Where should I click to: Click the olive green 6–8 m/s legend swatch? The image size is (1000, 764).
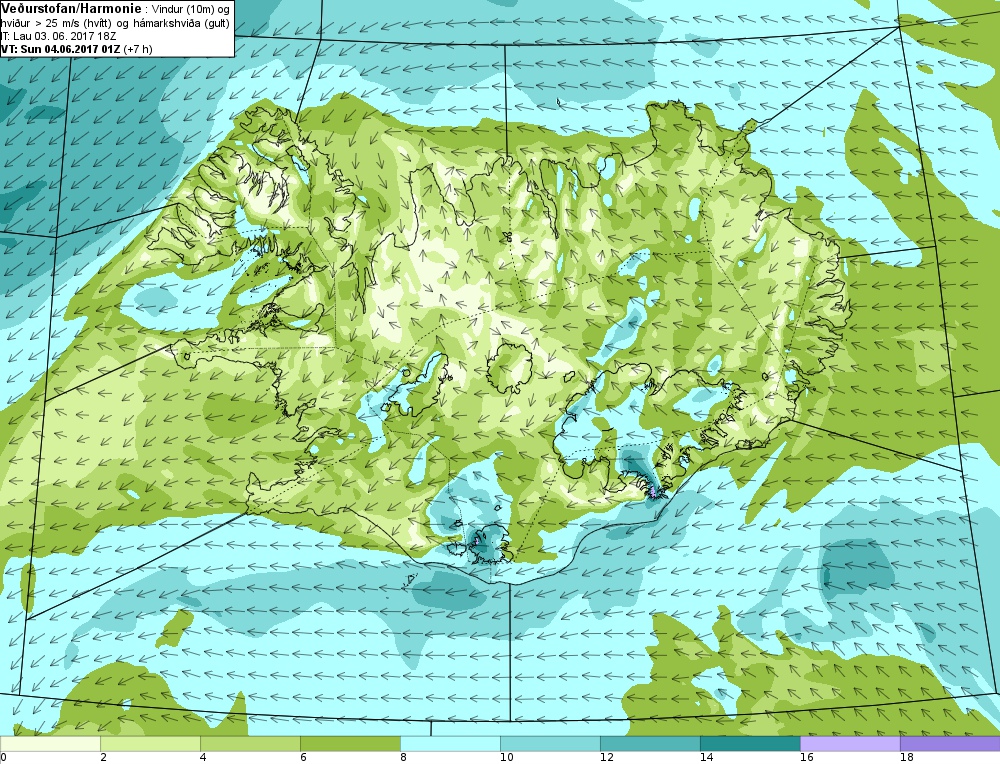[350, 744]
